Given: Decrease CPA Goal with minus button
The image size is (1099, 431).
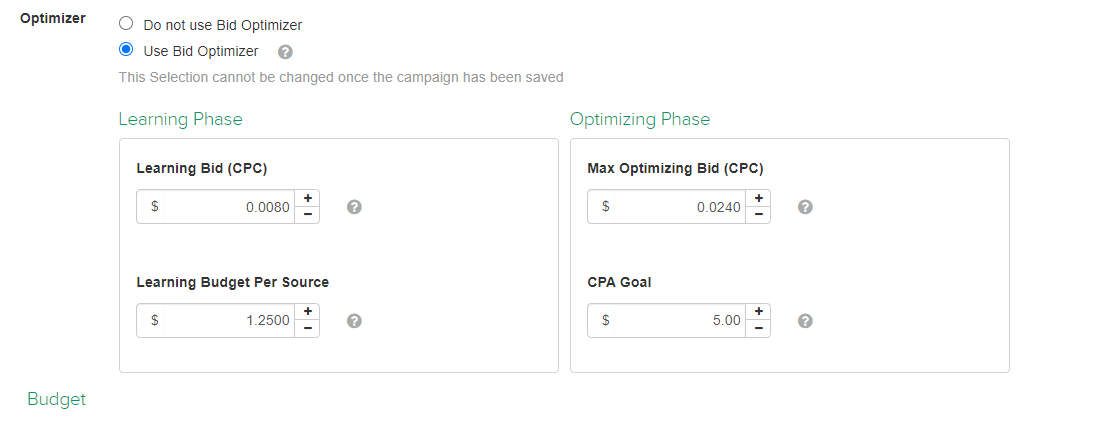Looking at the screenshot, I should [758, 328].
